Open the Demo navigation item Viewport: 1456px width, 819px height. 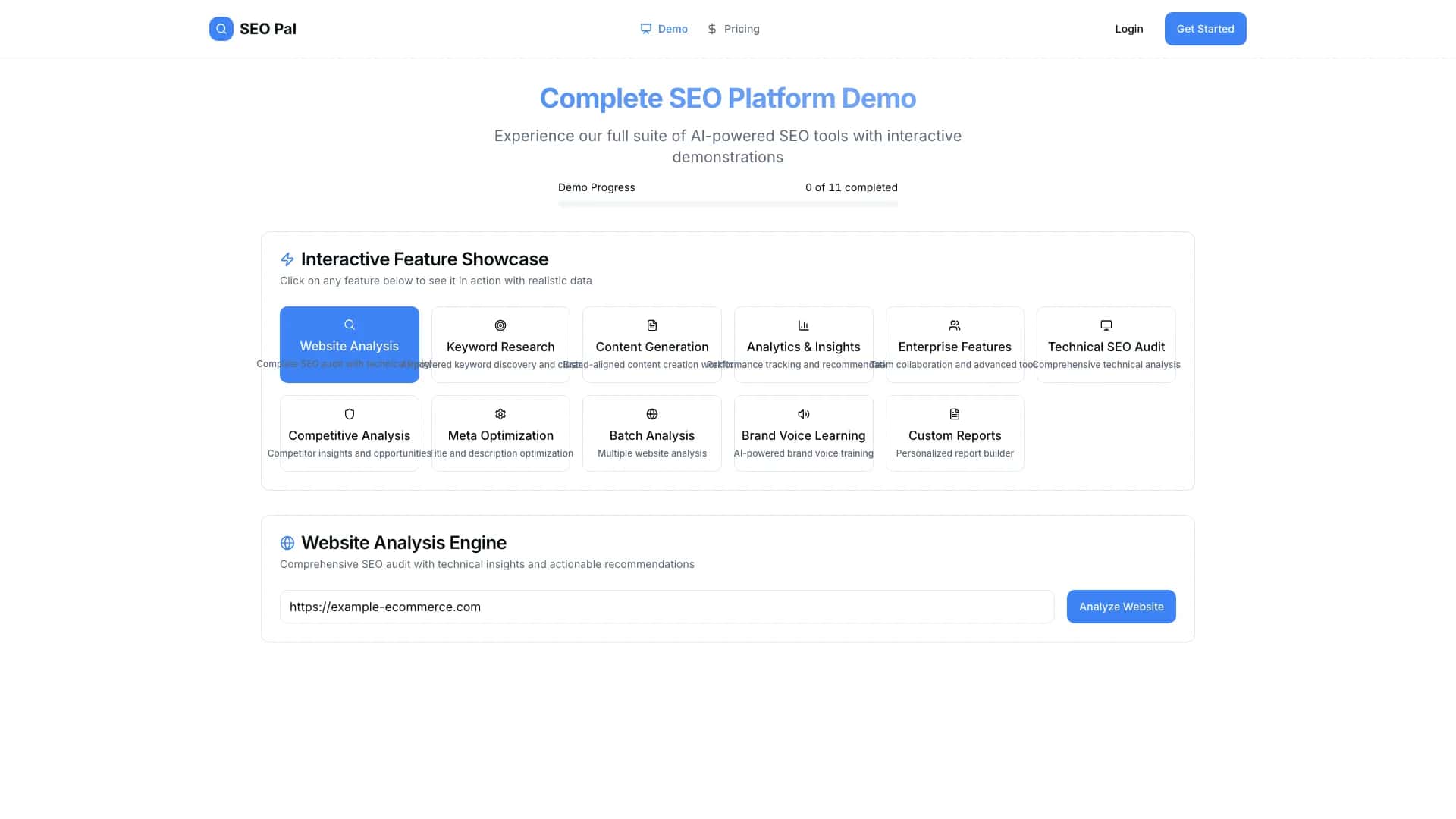click(x=664, y=28)
